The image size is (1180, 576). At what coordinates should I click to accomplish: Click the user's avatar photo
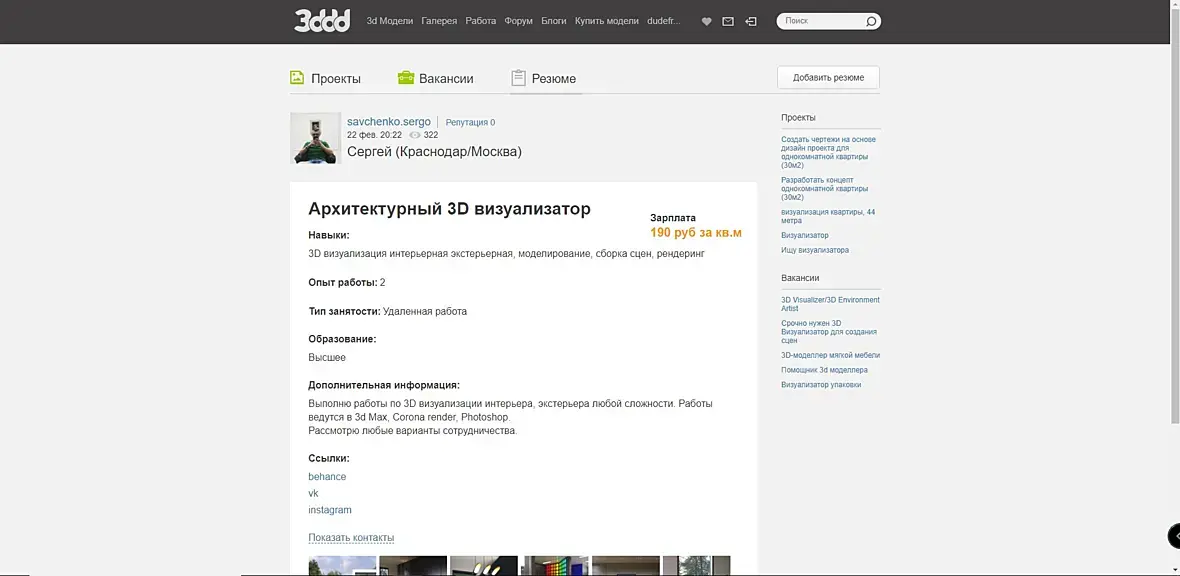pos(315,138)
